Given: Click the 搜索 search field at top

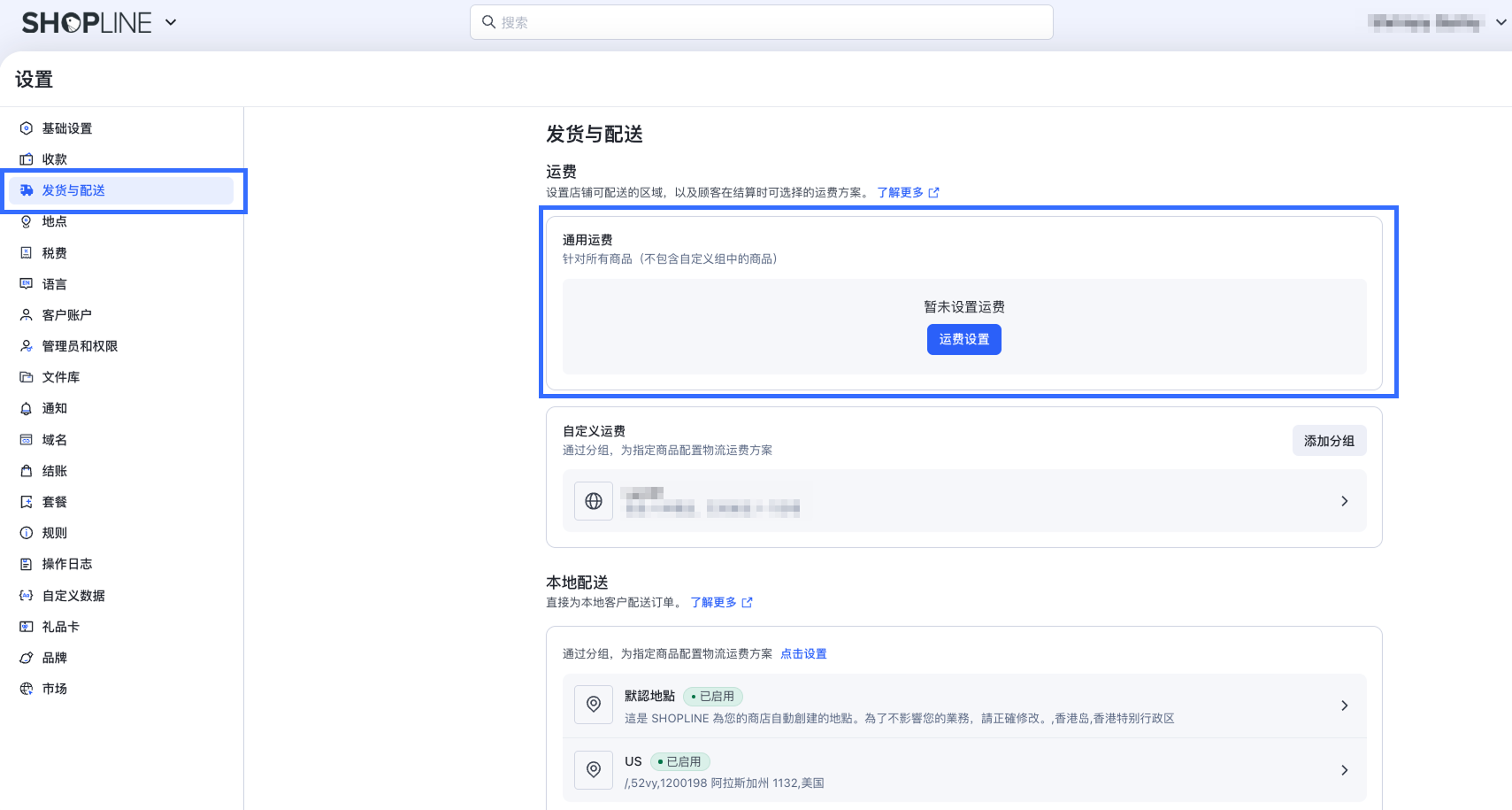Looking at the screenshot, I should (761, 22).
